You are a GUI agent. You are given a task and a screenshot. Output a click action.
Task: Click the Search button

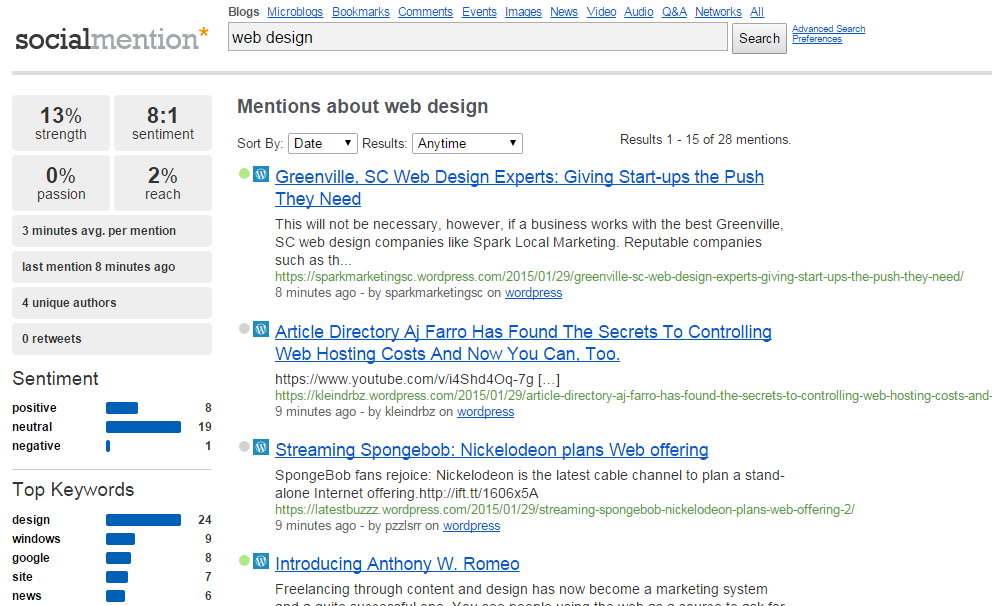coord(759,39)
